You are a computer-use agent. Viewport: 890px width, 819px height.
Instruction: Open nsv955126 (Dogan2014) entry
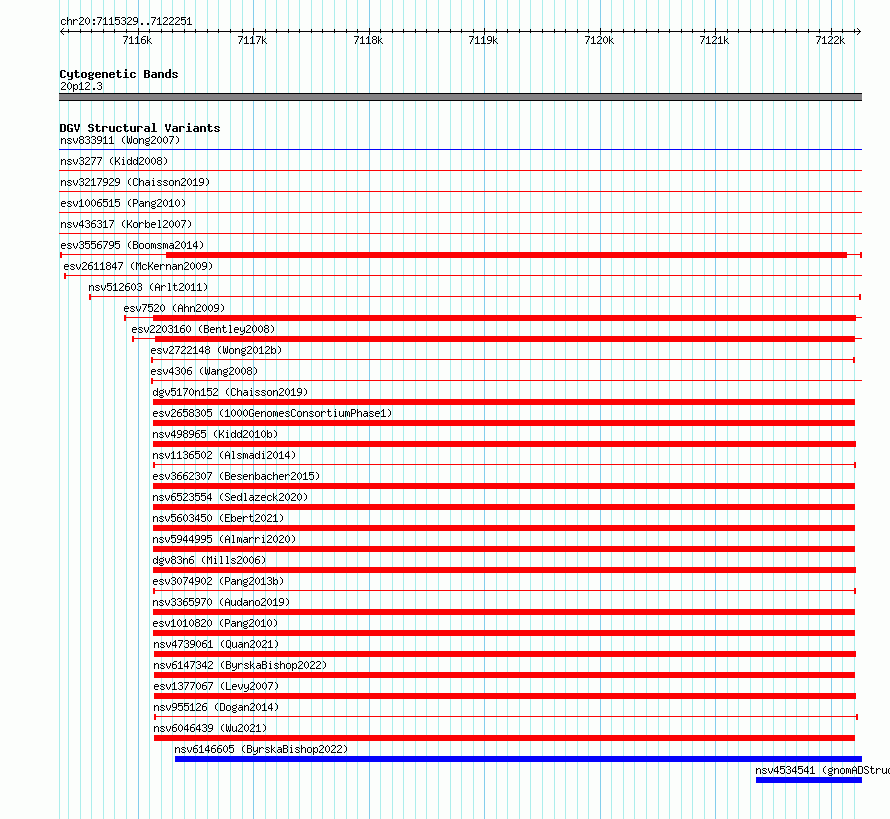point(216,707)
